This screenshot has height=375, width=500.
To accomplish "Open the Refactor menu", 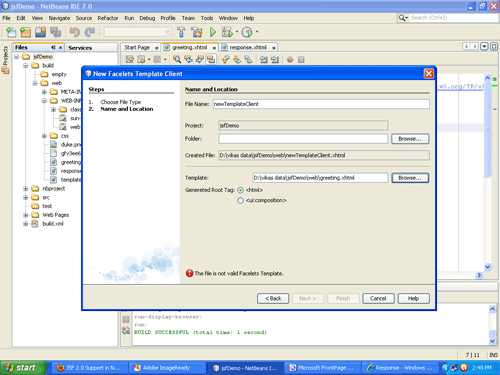I will [x=108, y=18].
